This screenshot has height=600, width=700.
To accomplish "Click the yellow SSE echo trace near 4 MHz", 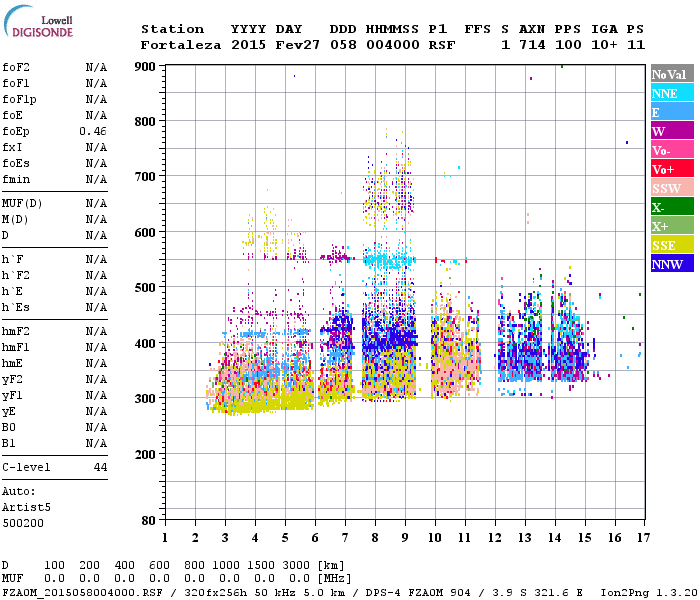I will 263,402.
